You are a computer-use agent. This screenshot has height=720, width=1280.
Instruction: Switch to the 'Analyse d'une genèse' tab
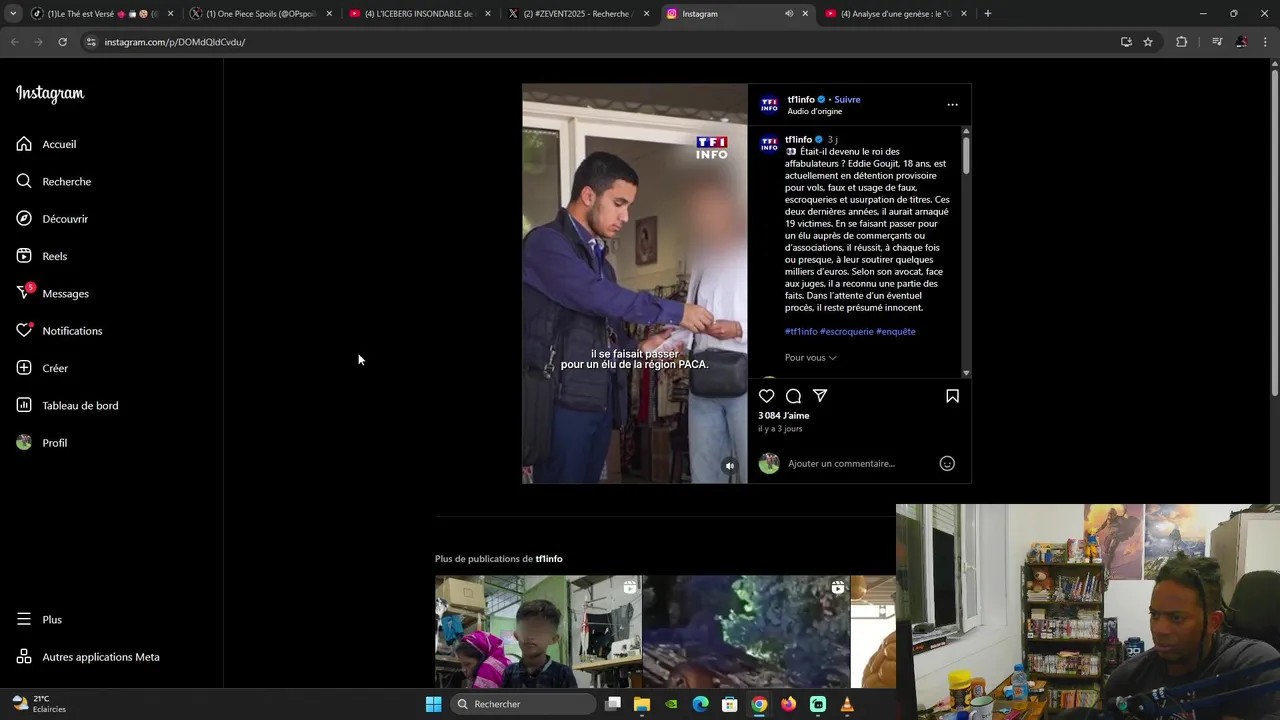[896, 14]
